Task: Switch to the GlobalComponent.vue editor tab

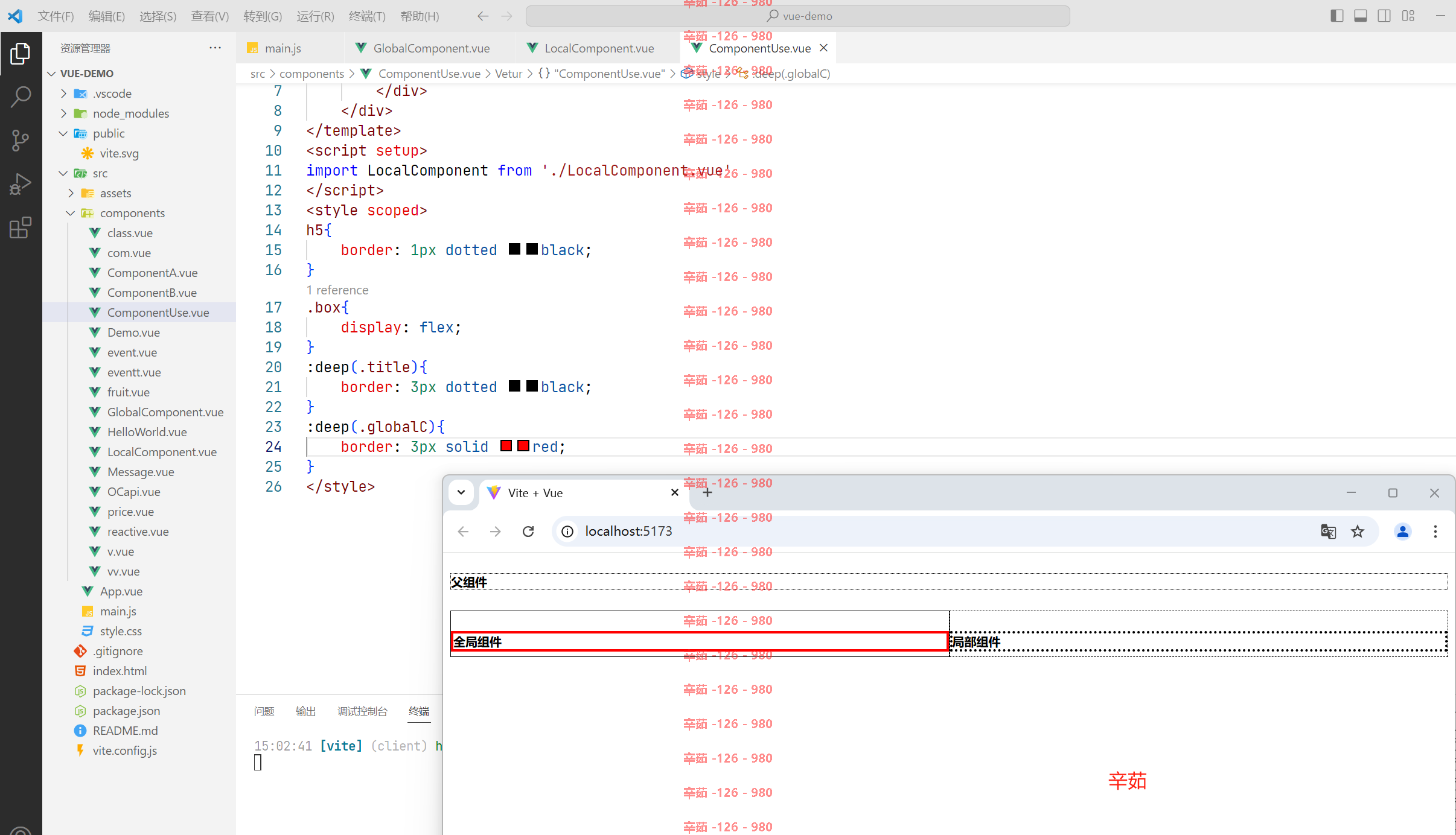Action: pos(431,48)
